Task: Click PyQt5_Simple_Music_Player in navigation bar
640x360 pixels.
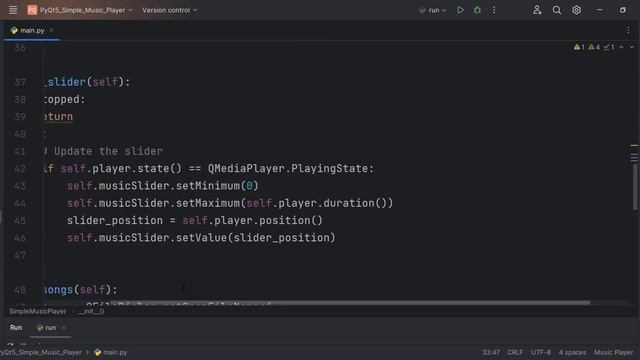Action: tap(41, 352)
